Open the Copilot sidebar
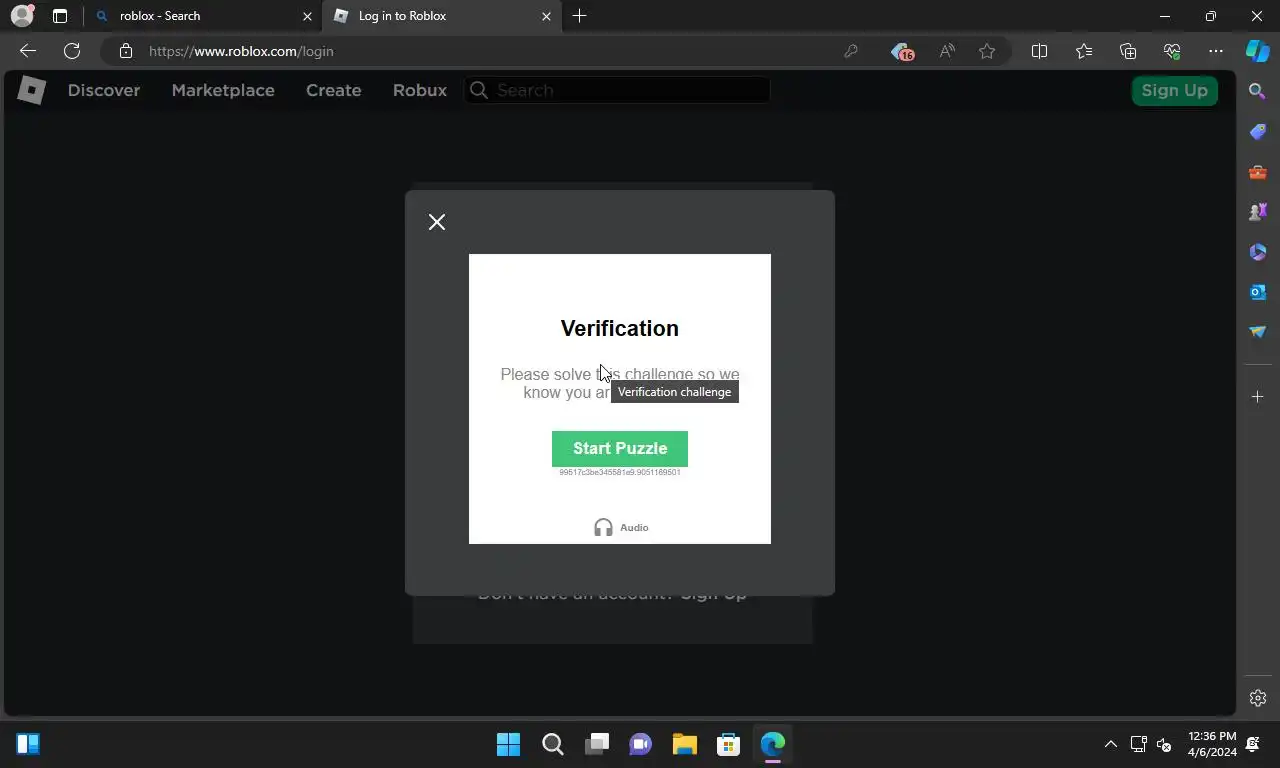This screenshot has height=768, width=1280. [1258, 51]
